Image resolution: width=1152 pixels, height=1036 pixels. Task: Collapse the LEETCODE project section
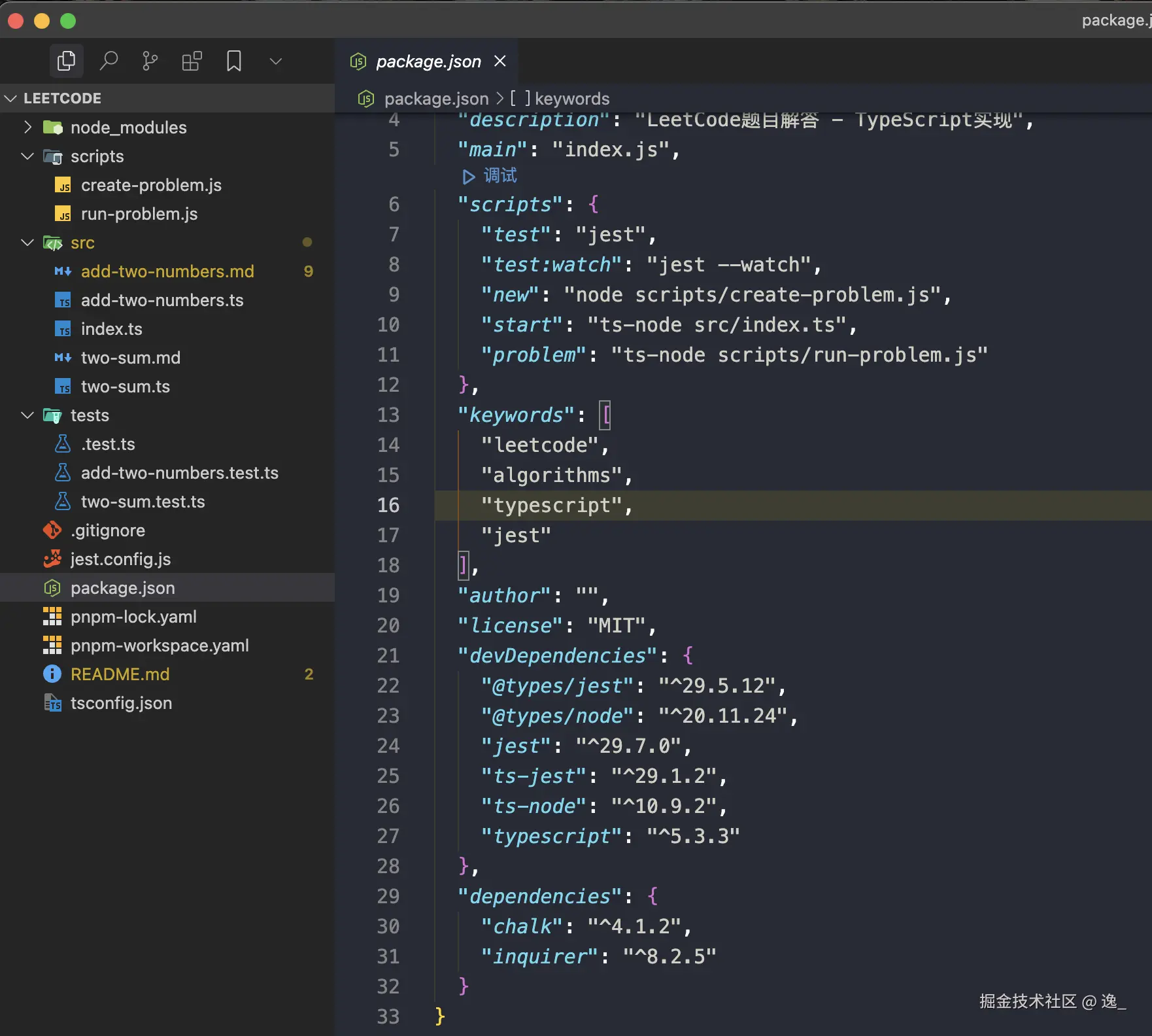pyautogui.click(x=11, y=99)
